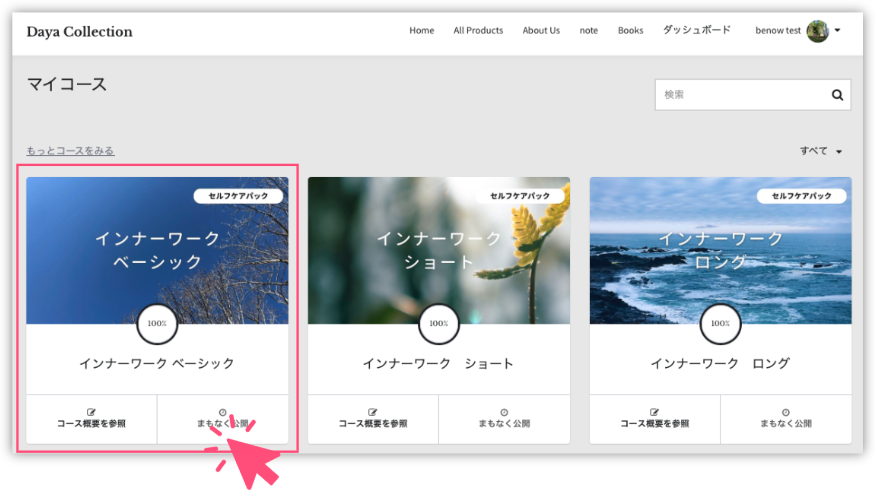Open the benow test user avatar
This screenshot has height=501, width=875.
817,31
